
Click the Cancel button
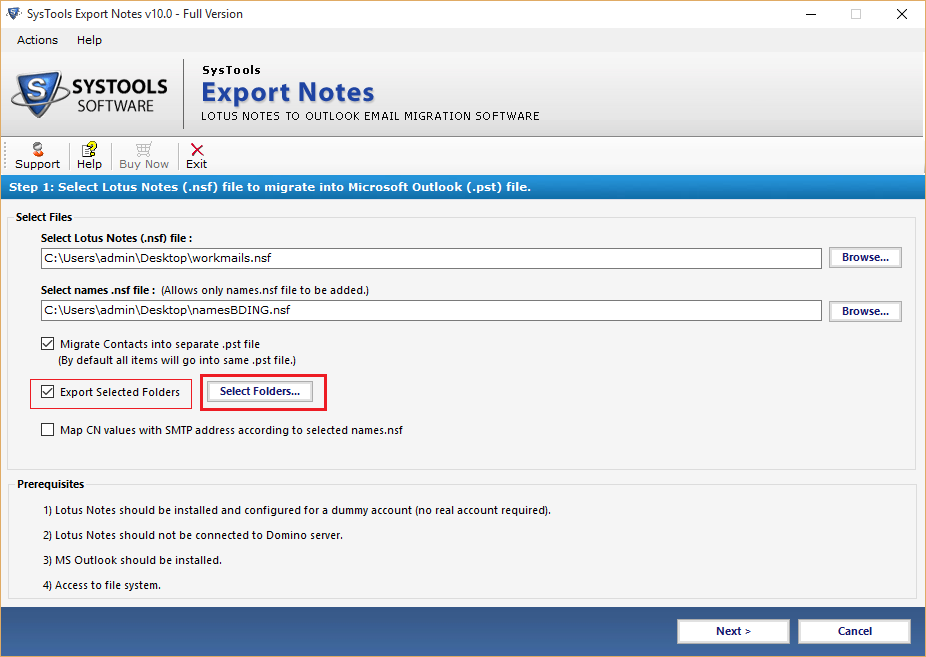pyautogui.click(x=855, y=631)
